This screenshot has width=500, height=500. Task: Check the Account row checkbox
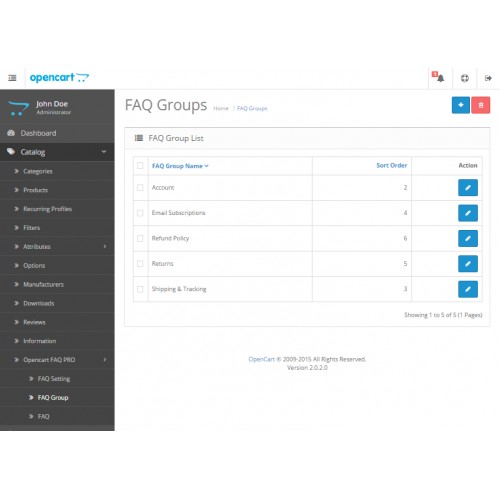pyautogui.click(x=140, y=188)
